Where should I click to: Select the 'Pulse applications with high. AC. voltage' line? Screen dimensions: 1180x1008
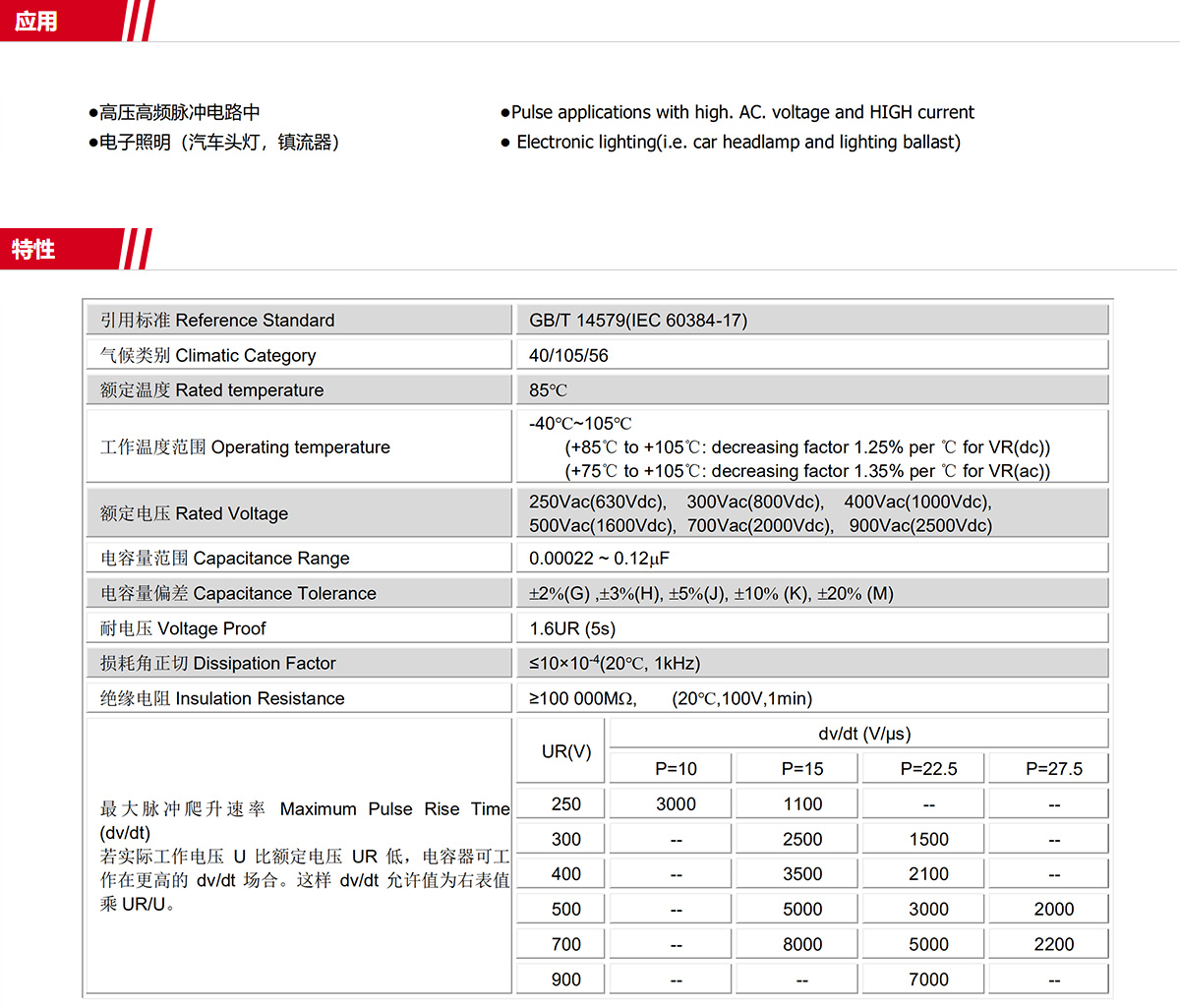pyautogui.click(x=737, y=112)
